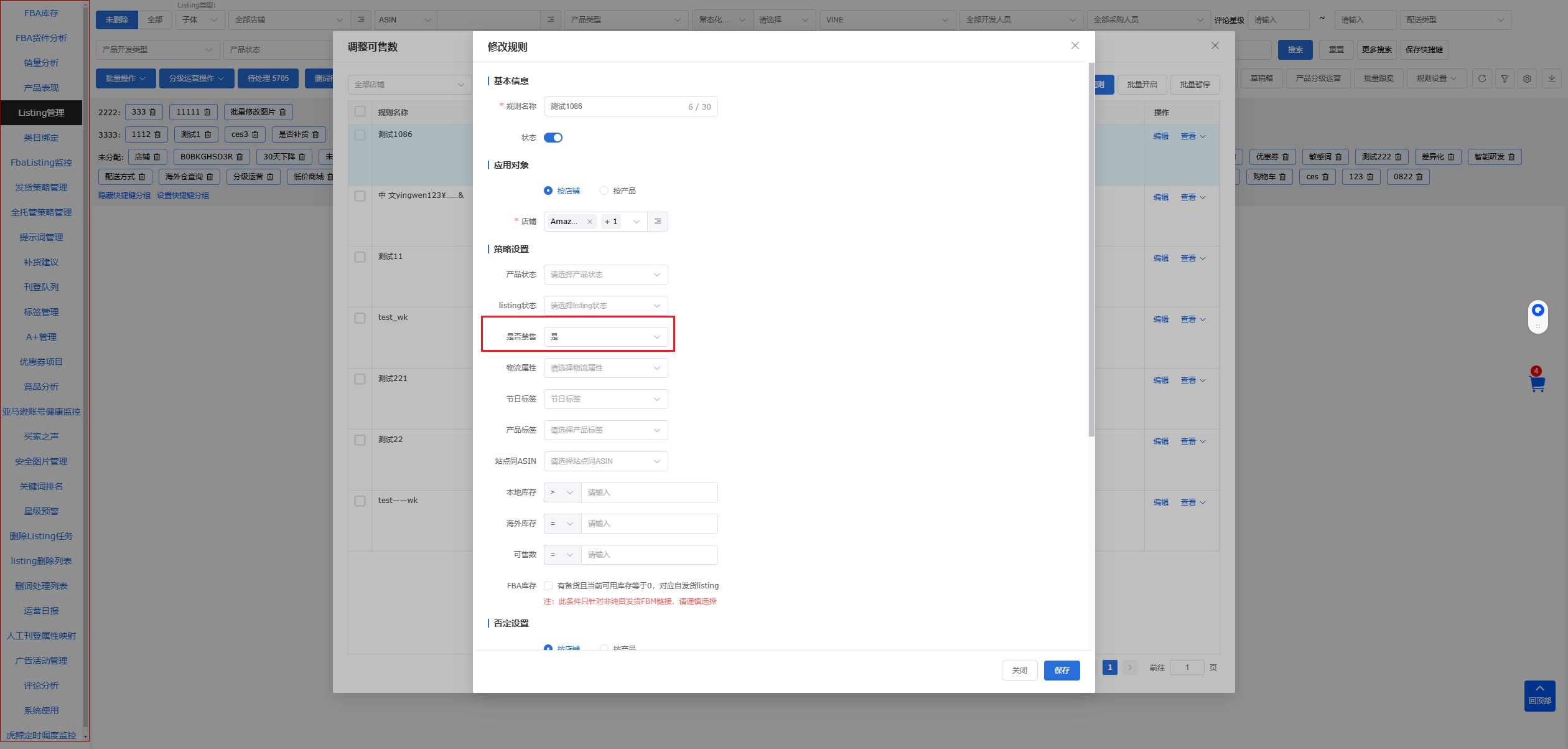Click the 规则名称 input field

pos(630,106)
